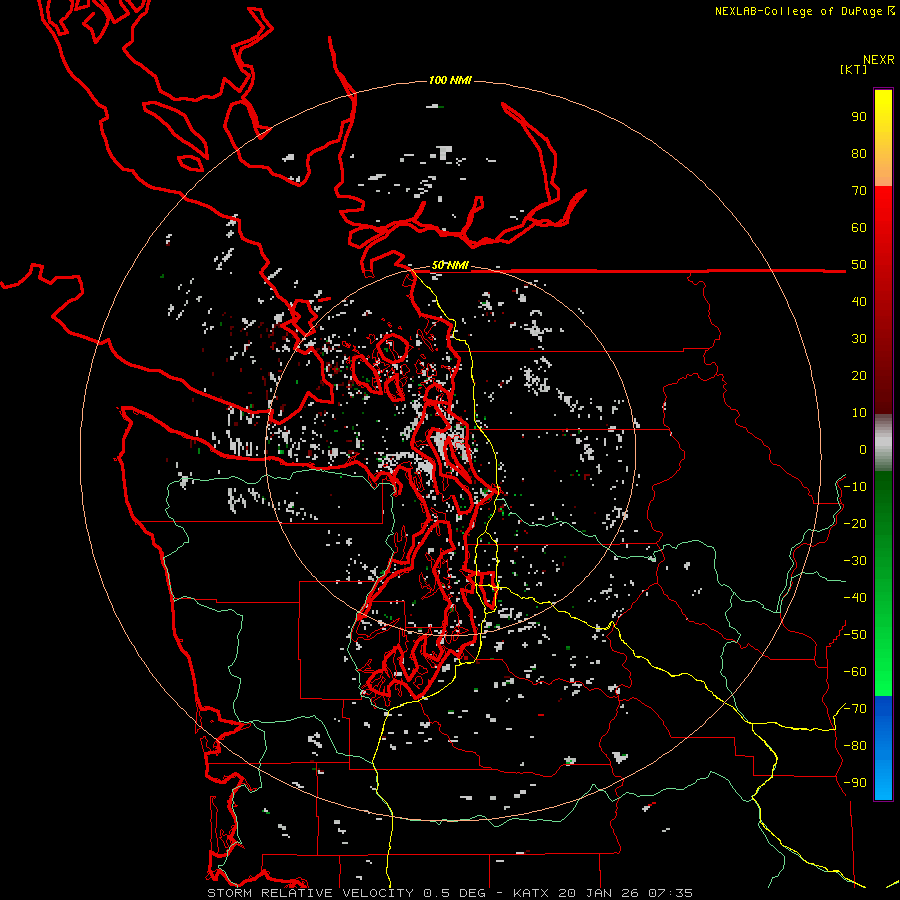Viewport: 900px width, 900px height.
Task: Click the "0.5 DEG" elevation text
Action: click(x=454, y=893)
